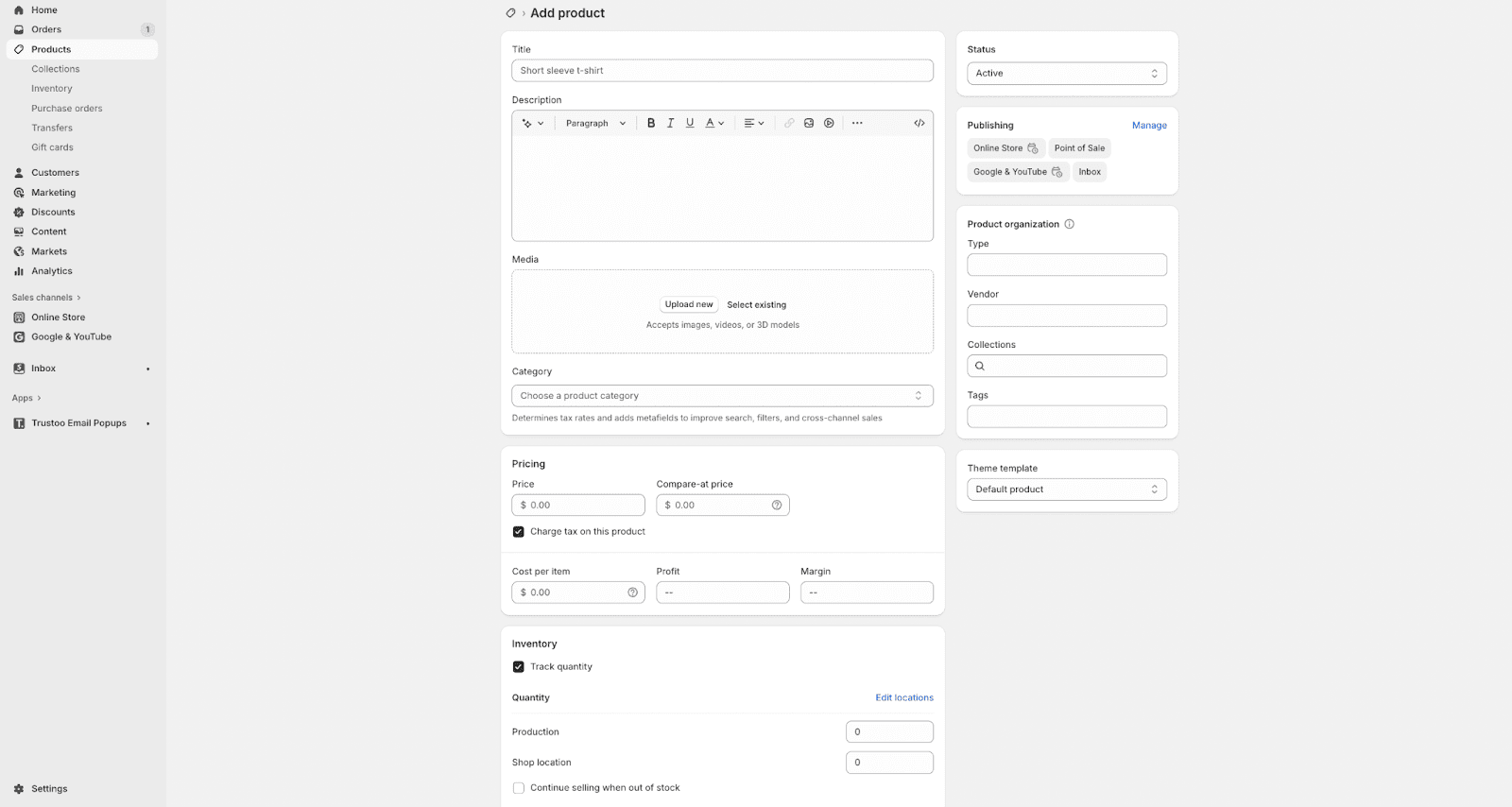Click Edit locations link
The image size is (1512, 807).
[x=904, y=698]
